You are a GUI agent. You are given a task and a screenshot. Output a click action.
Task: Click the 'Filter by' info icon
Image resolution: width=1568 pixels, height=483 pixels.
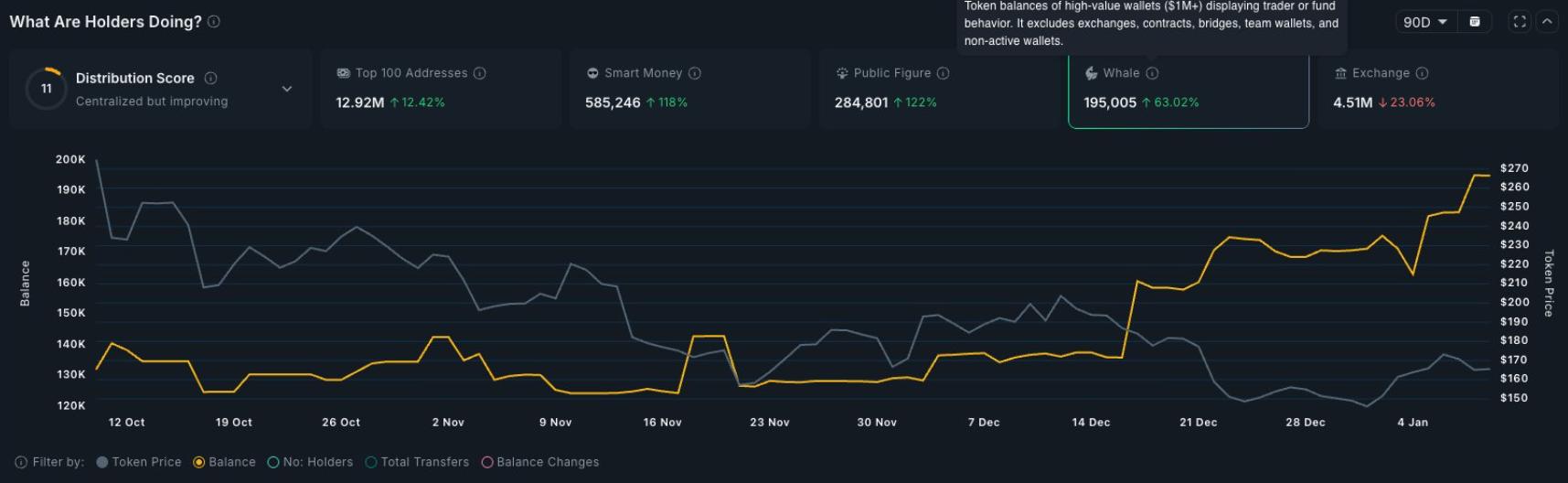21,462
